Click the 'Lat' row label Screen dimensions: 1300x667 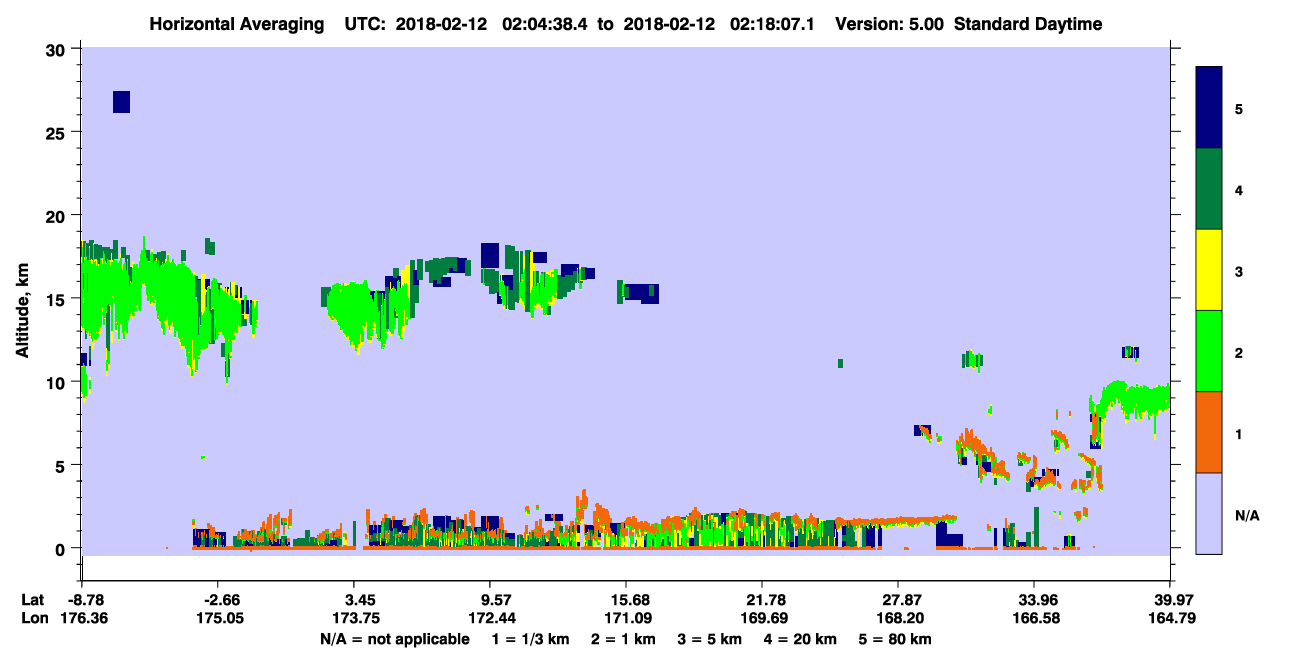click(33, 600)
